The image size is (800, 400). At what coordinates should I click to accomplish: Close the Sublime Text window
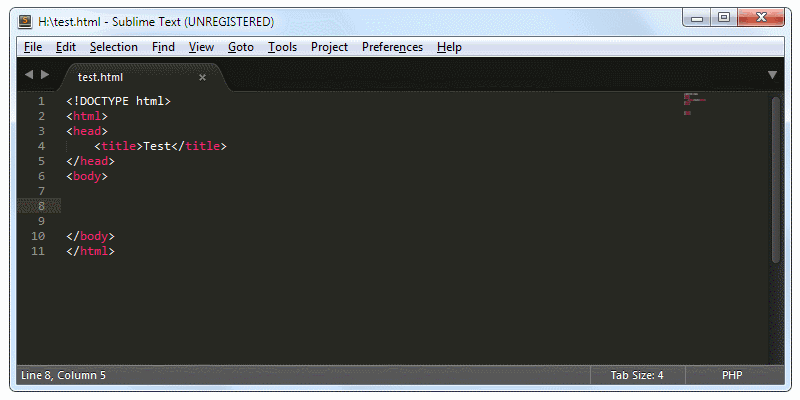pyautogui.click(x=761, y=18)
